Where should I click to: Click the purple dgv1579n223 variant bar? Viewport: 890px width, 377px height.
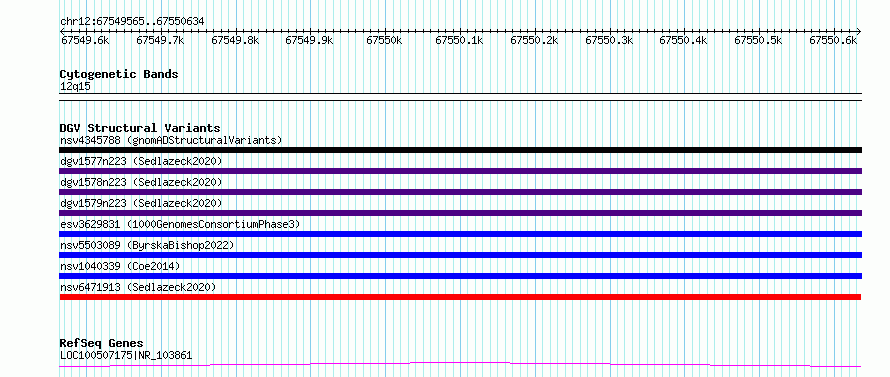[461, 213]
